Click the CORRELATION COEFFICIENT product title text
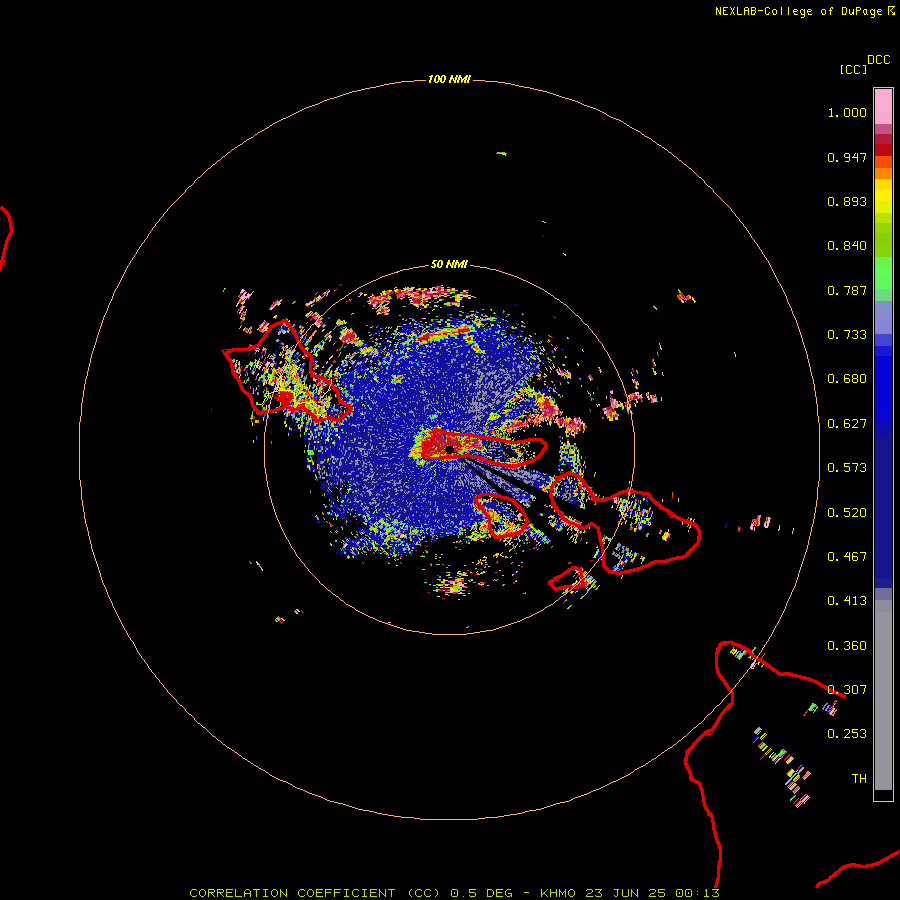Image resolution: width=900 pixels, height=900 pixels. (x=314, y=893)
